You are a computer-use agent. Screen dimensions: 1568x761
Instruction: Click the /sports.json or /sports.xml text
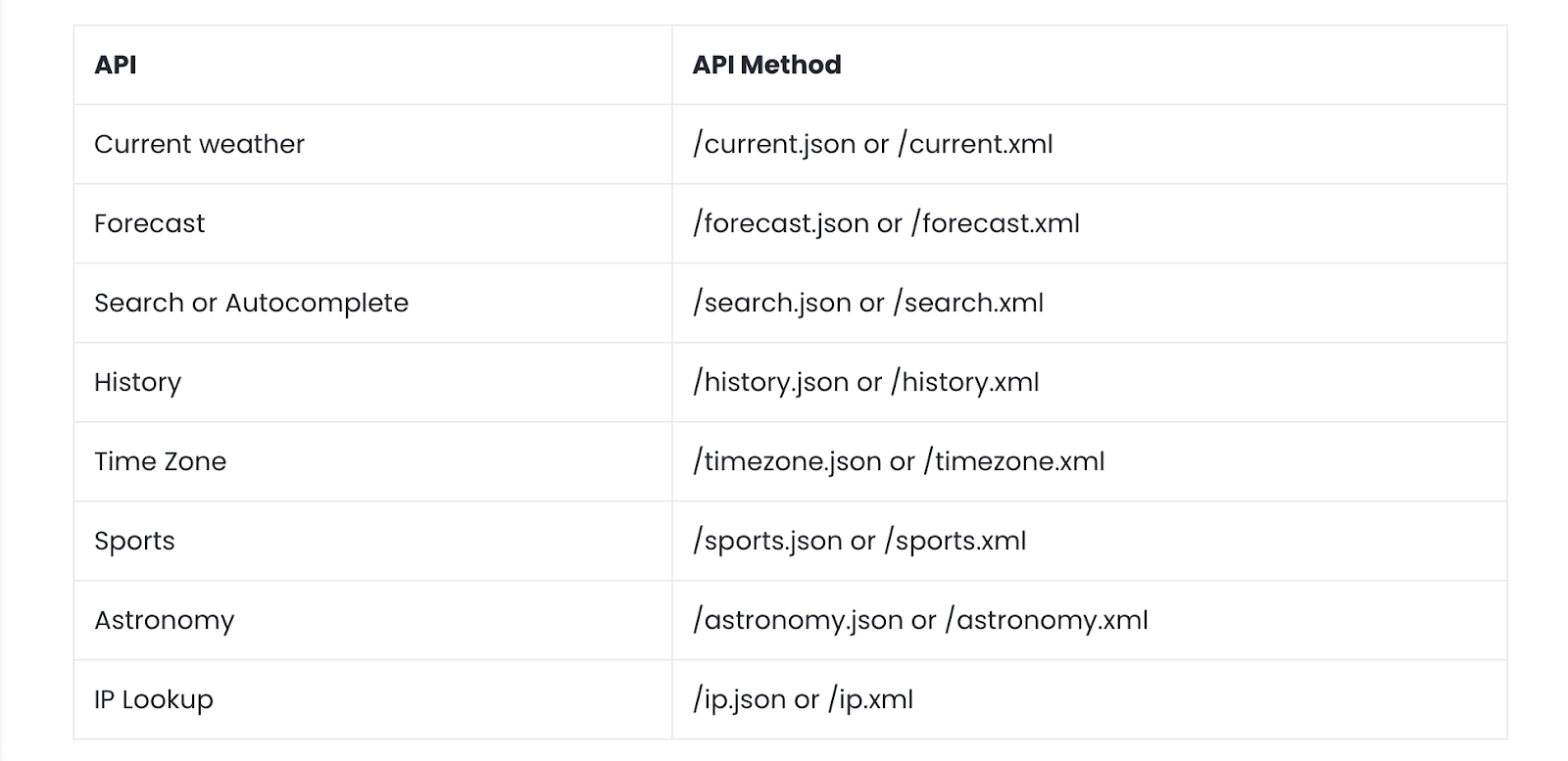pyautogui.click(x=859, y=541)
